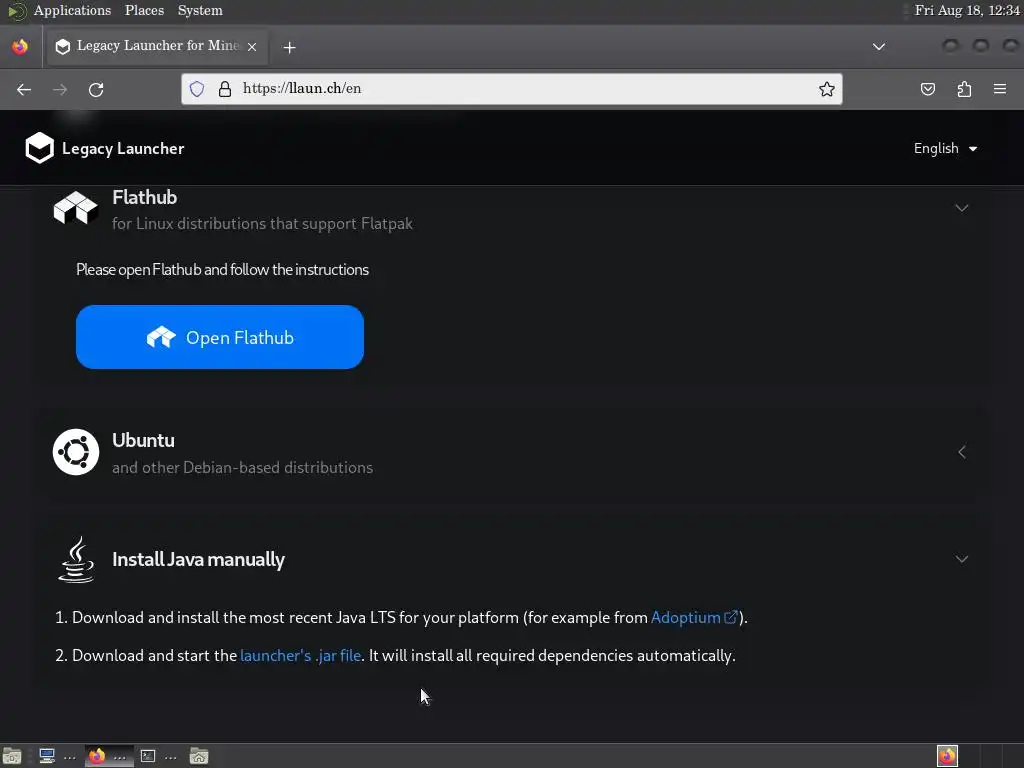Click the Firefox tray icon in the bottom right corner
Image resolution: width=1024 pixels, height=768 pixels.
pyautogui.click(x=947, y=756)
